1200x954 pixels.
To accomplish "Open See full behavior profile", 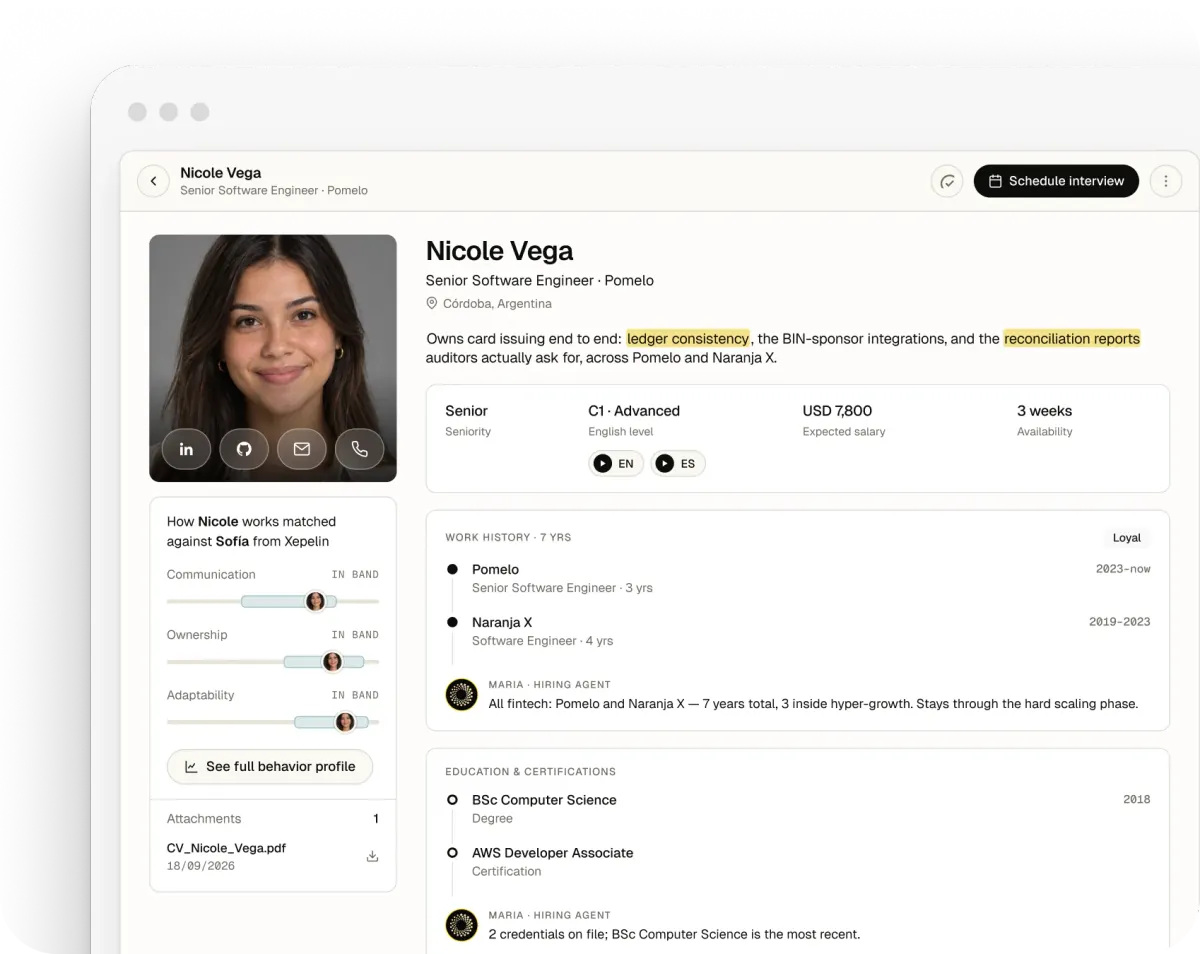I will click(270, 766).
